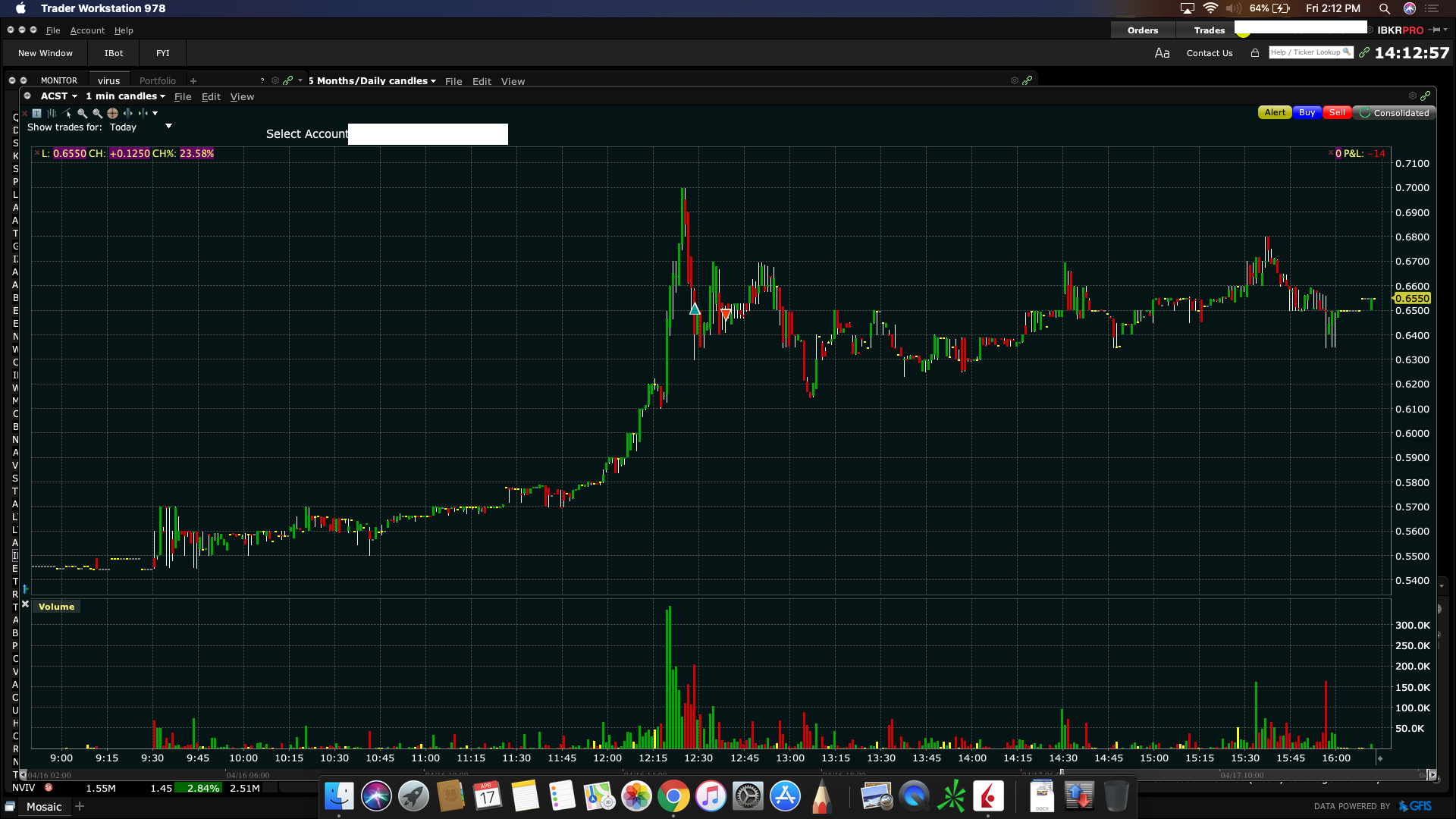Select the text annotation tool icon
Image resolution: width=1456 pixels, height=819 pixels.
36,113
